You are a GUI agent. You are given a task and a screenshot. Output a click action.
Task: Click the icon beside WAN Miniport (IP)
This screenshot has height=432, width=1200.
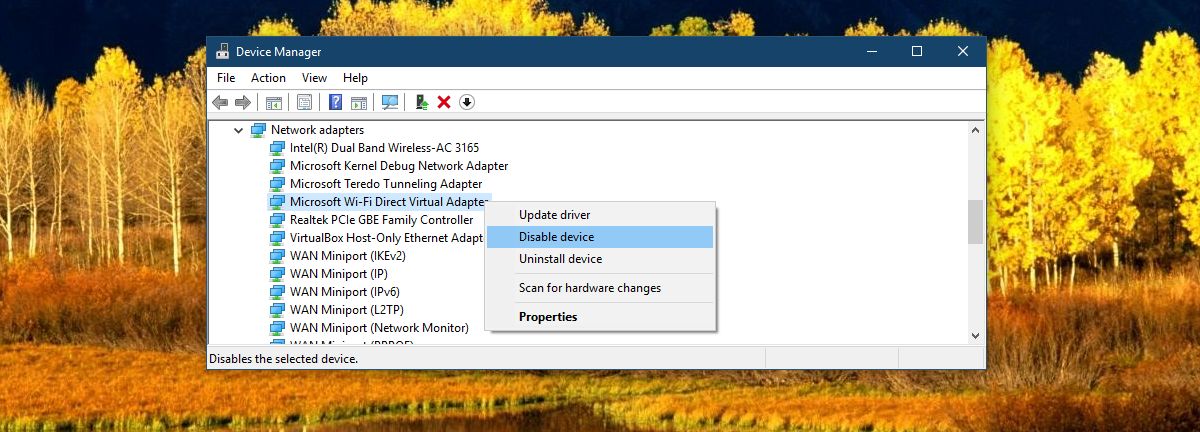point(278,274)
